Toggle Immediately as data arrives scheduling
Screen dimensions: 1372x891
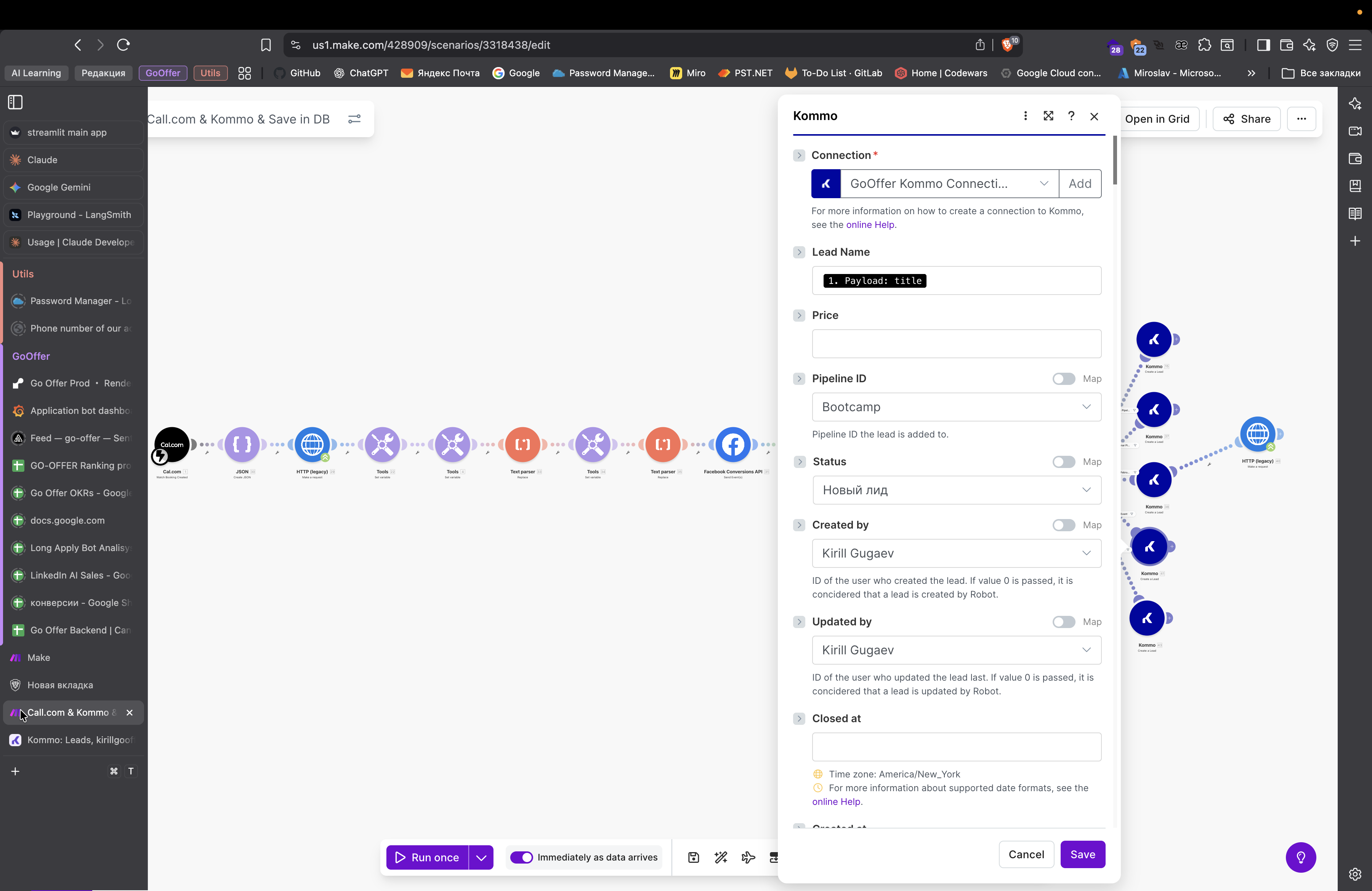click(x=522, y=857)
